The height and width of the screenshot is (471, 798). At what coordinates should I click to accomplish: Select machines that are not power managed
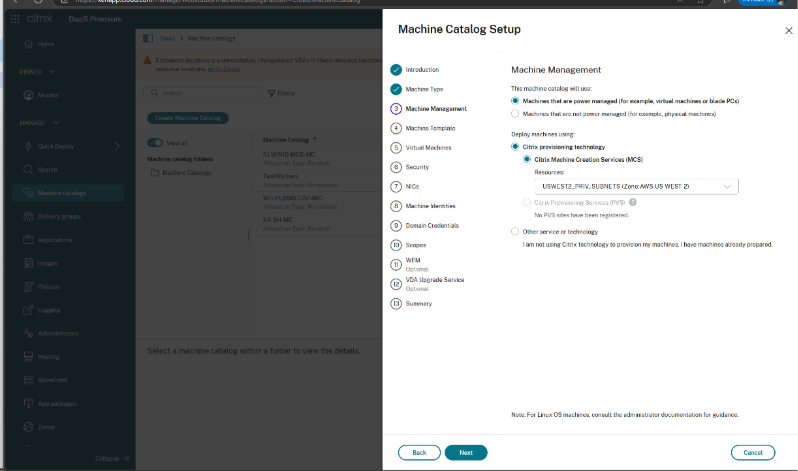tap(515, 114)
